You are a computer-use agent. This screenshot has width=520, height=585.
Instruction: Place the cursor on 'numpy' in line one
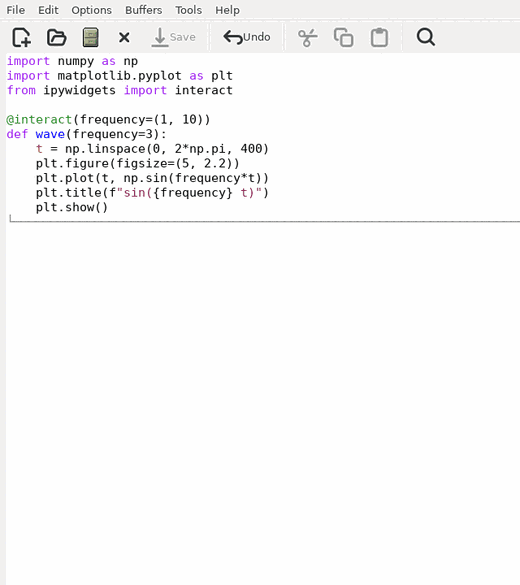click(x=76, y=62)
